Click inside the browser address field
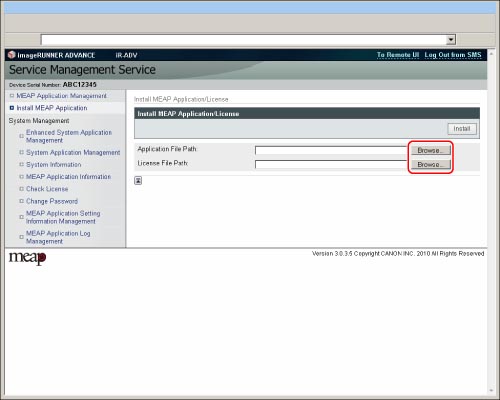 pos(243,40)
